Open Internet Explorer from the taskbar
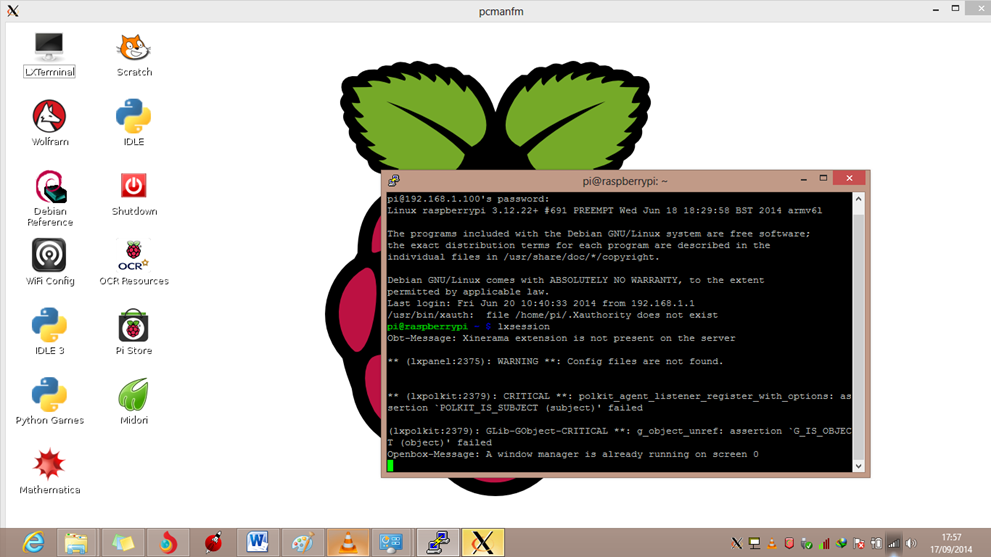Screen dimensions: 991x557 (33, 542)
